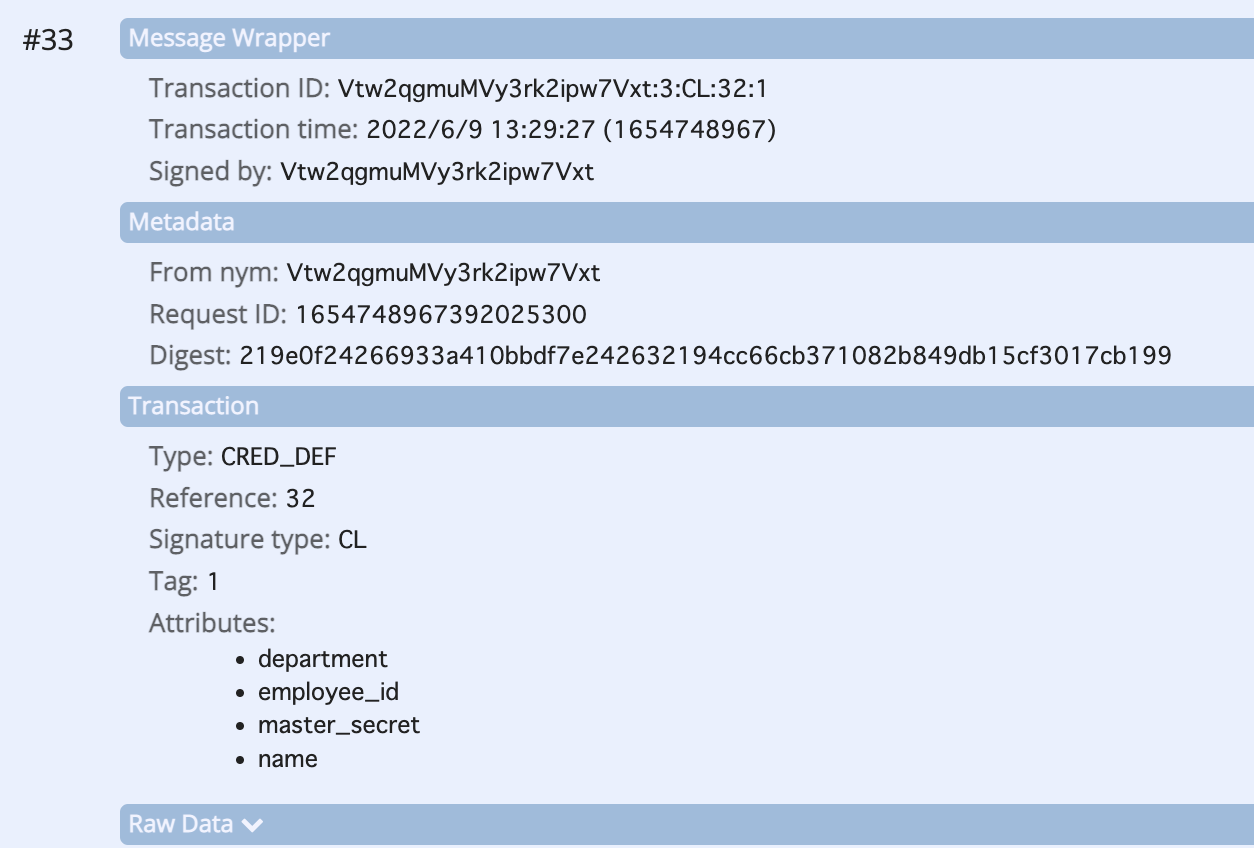Click the Tag value 1
1254x848 pixels.
pos(213,582)
